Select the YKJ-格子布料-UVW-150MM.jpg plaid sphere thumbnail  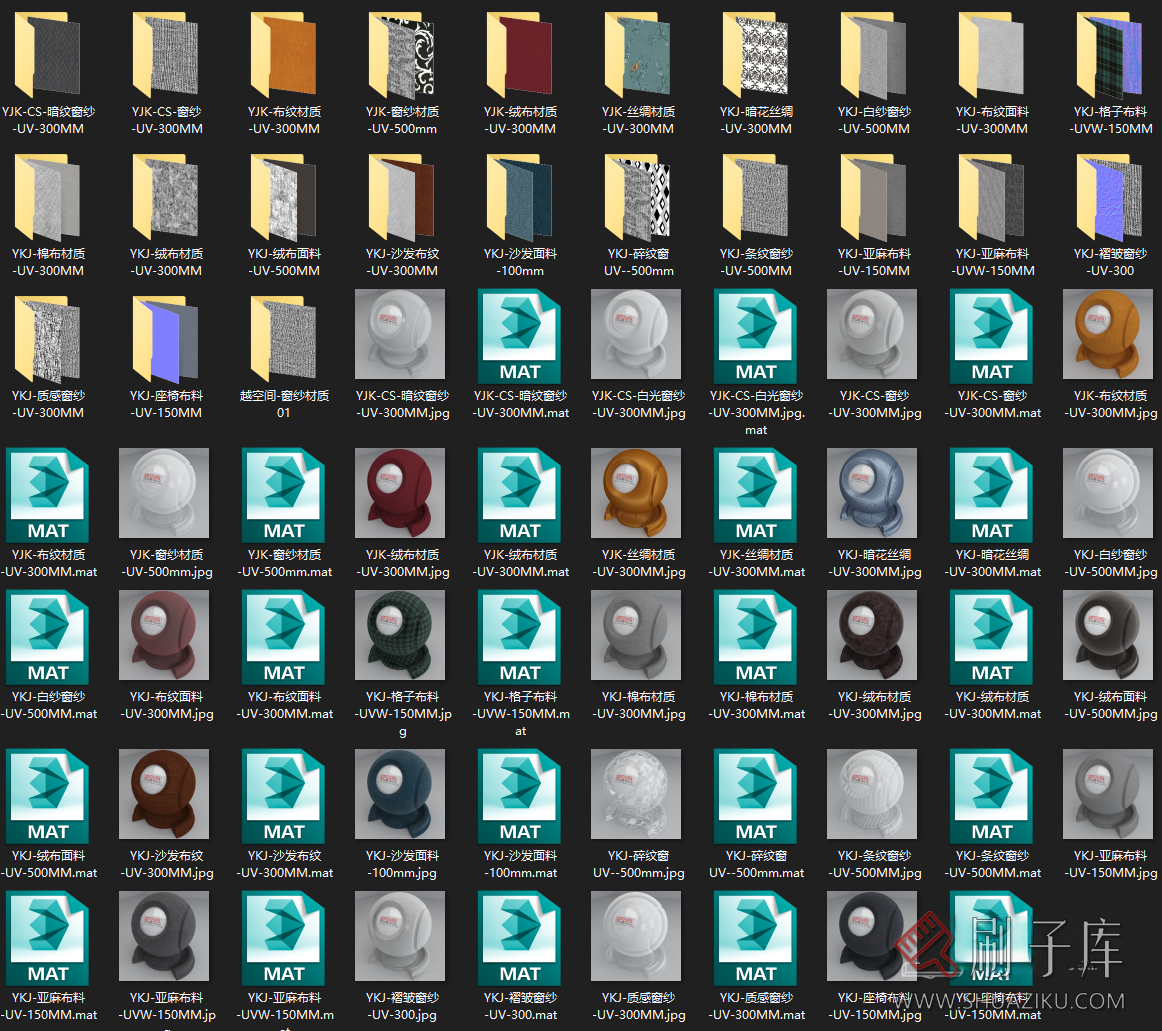pyautogui.click(x=402, y=636)
